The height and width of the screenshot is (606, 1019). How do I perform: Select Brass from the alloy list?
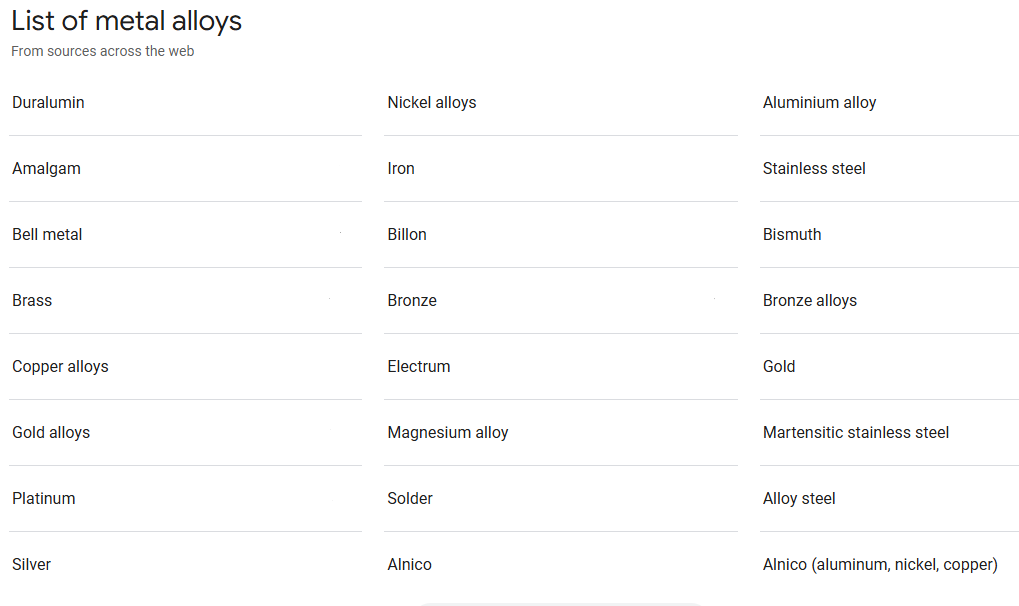[x=32, y=300]
